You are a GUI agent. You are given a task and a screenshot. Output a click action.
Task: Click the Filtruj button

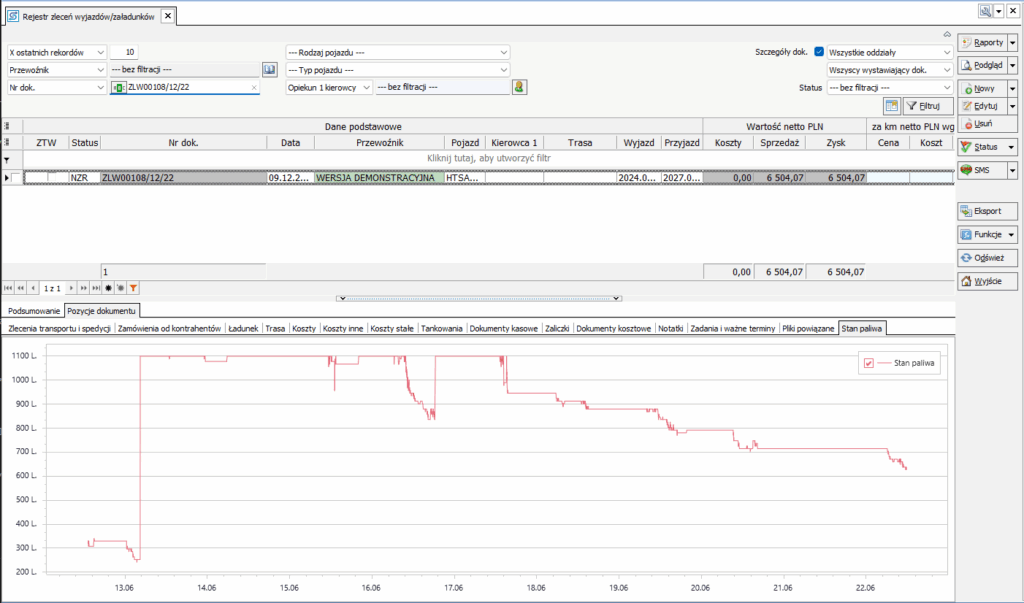(x=928, y=106)
